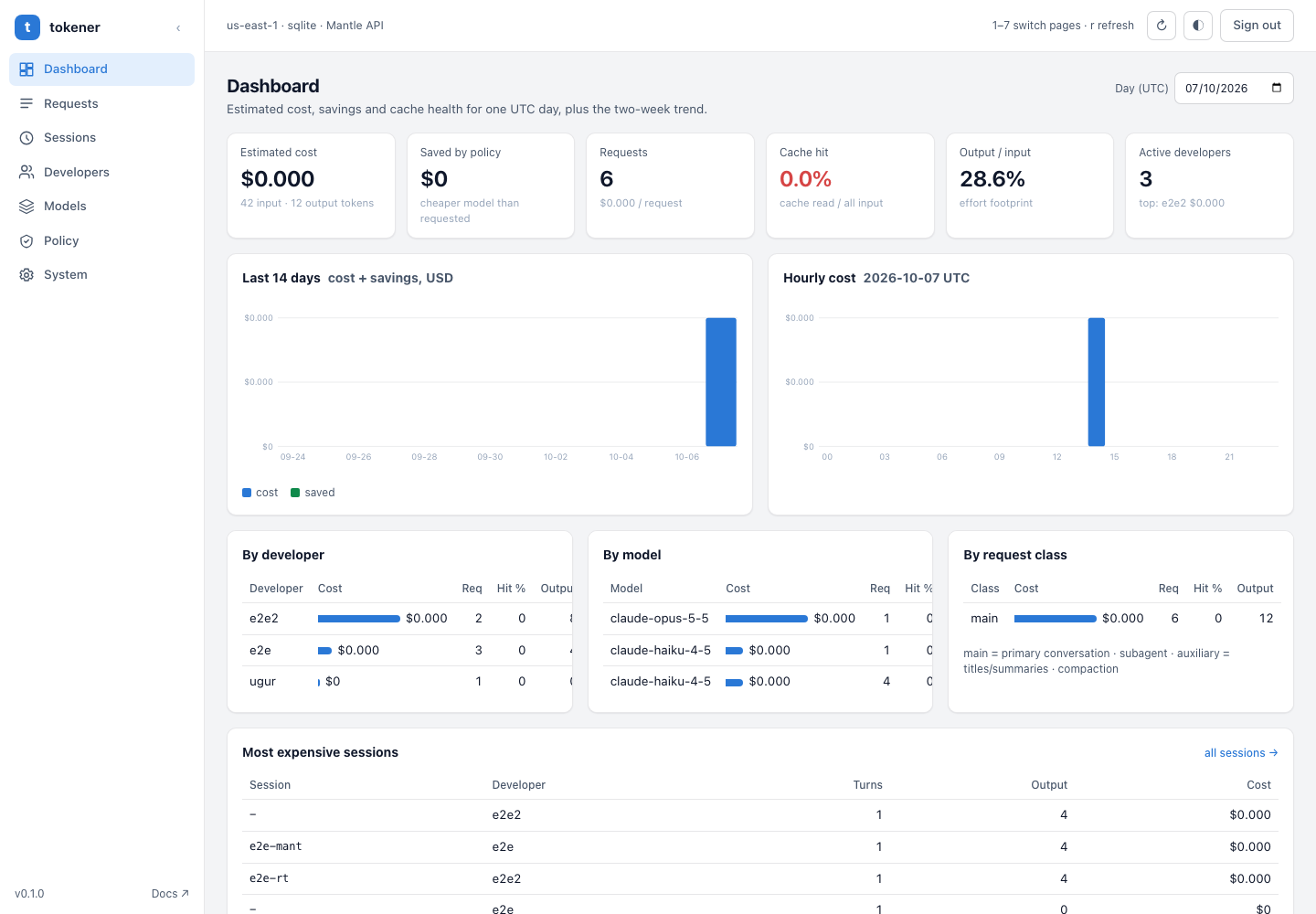
Task: Click the Policy shield icon
Action: point(27,240)
